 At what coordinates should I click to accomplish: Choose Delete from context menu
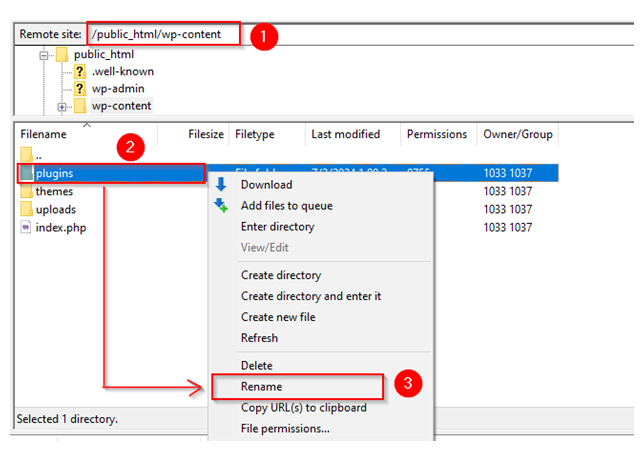coord(321,366)
